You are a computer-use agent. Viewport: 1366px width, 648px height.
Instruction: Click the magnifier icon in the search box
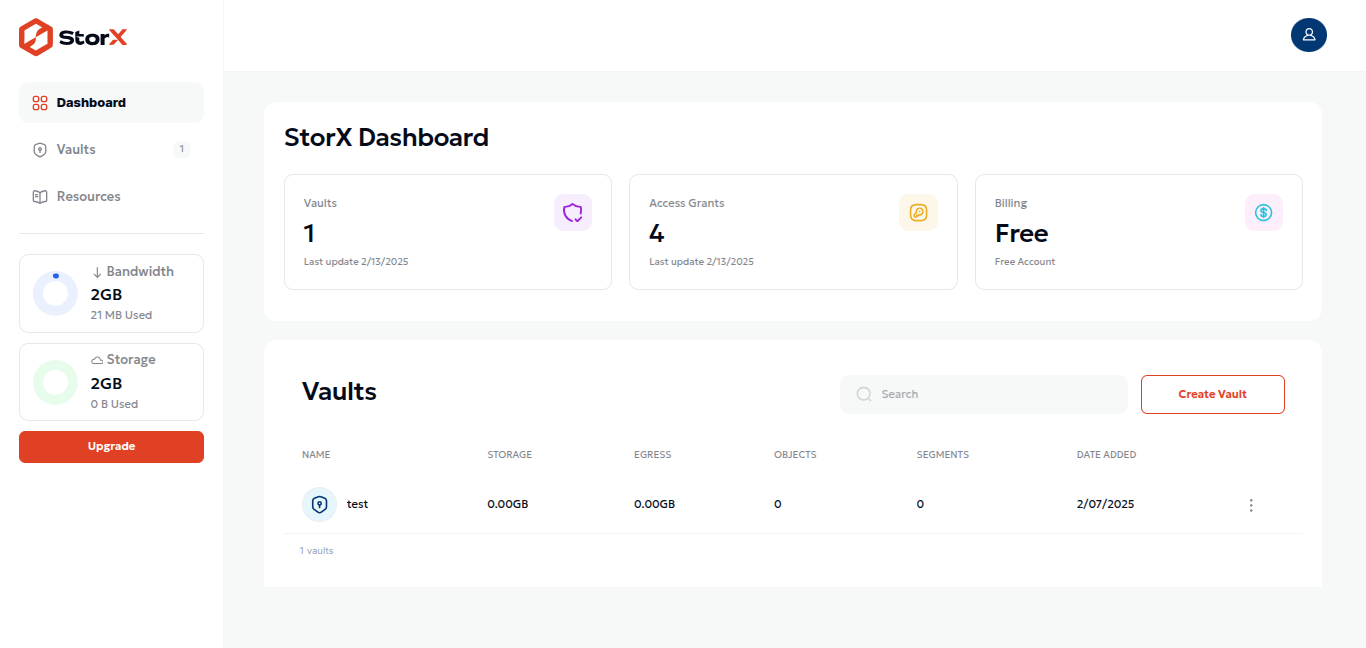(864, 394)
